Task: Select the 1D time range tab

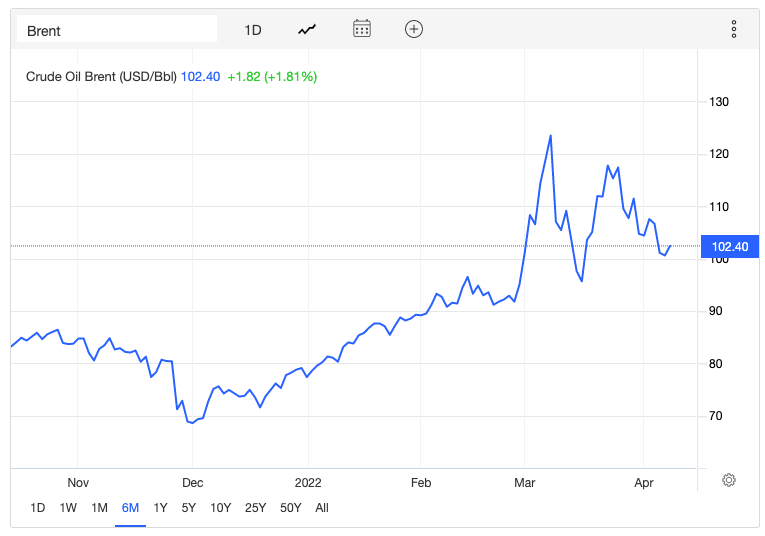Action: pos(38,508)
